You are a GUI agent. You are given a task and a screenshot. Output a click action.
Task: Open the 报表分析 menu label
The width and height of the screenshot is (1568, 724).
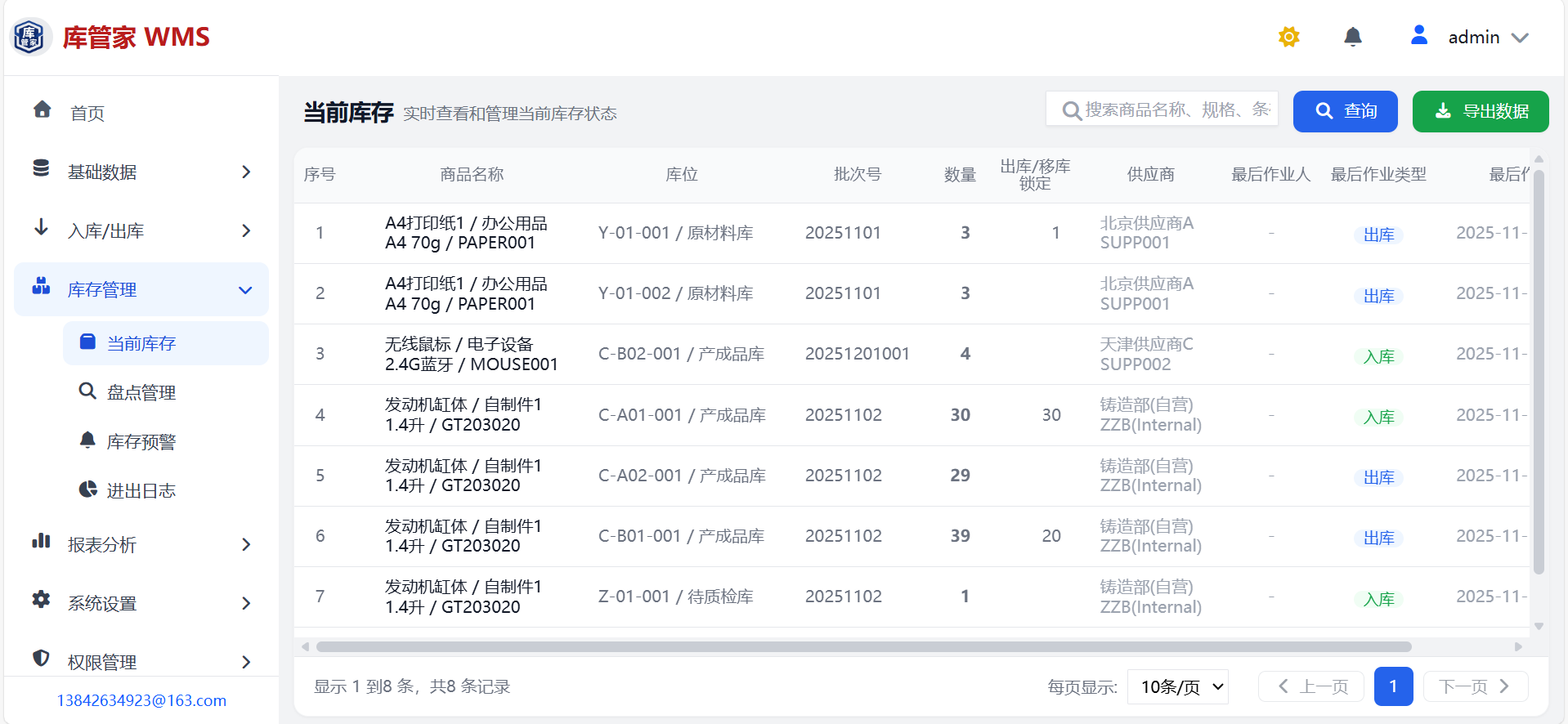point(102,545)
